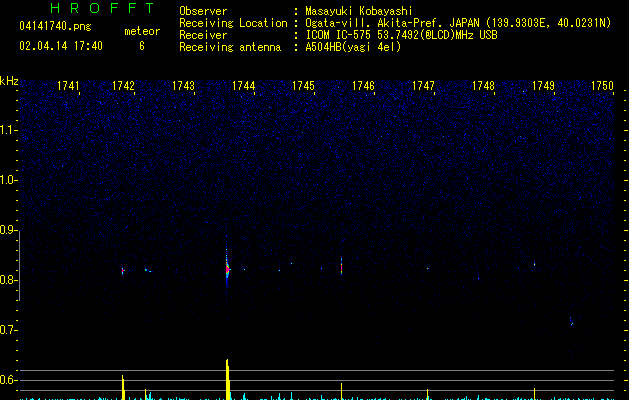Click the meteor echo at 1742
This screenshot has width=629, height=400.
(x=123, y=271)
